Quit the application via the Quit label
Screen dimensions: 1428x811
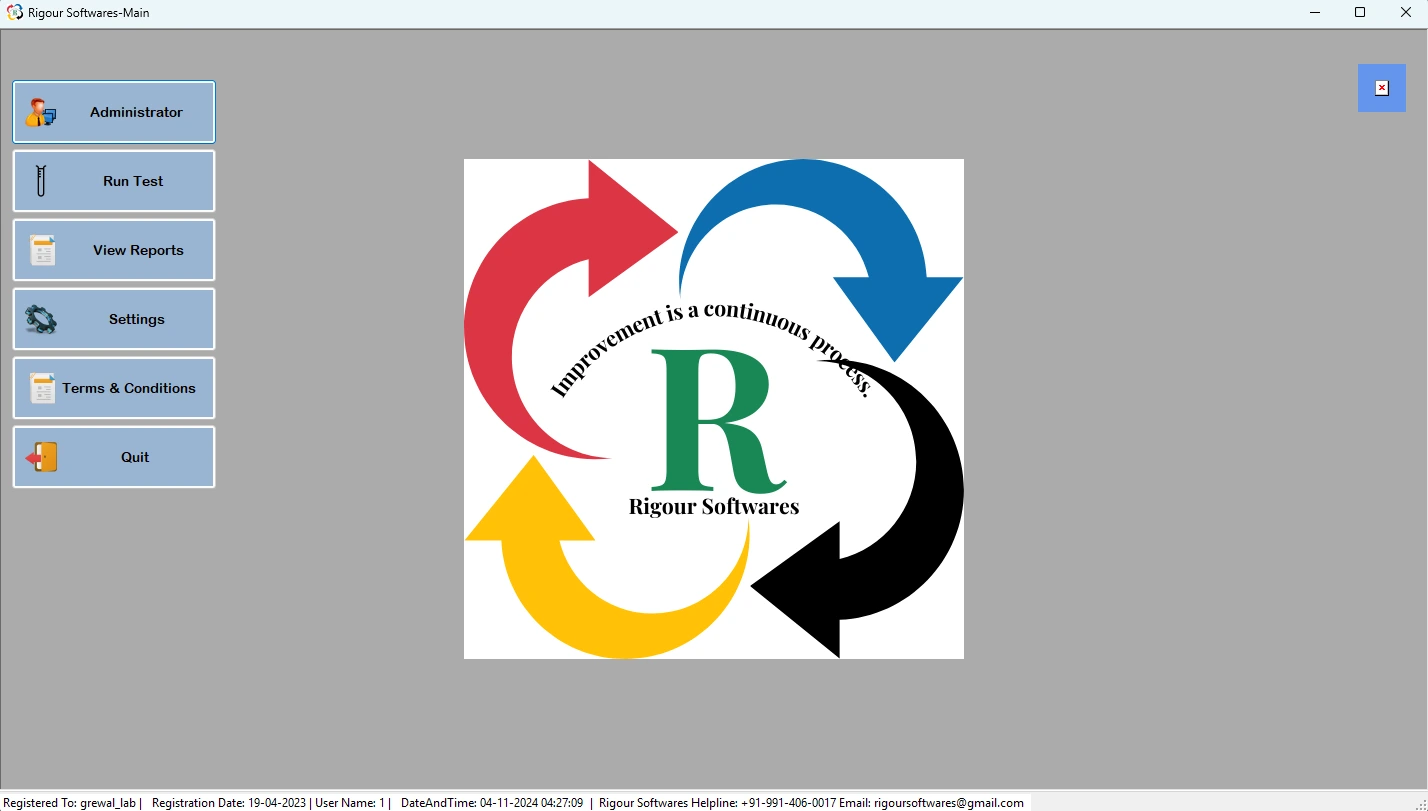[135, 457]
